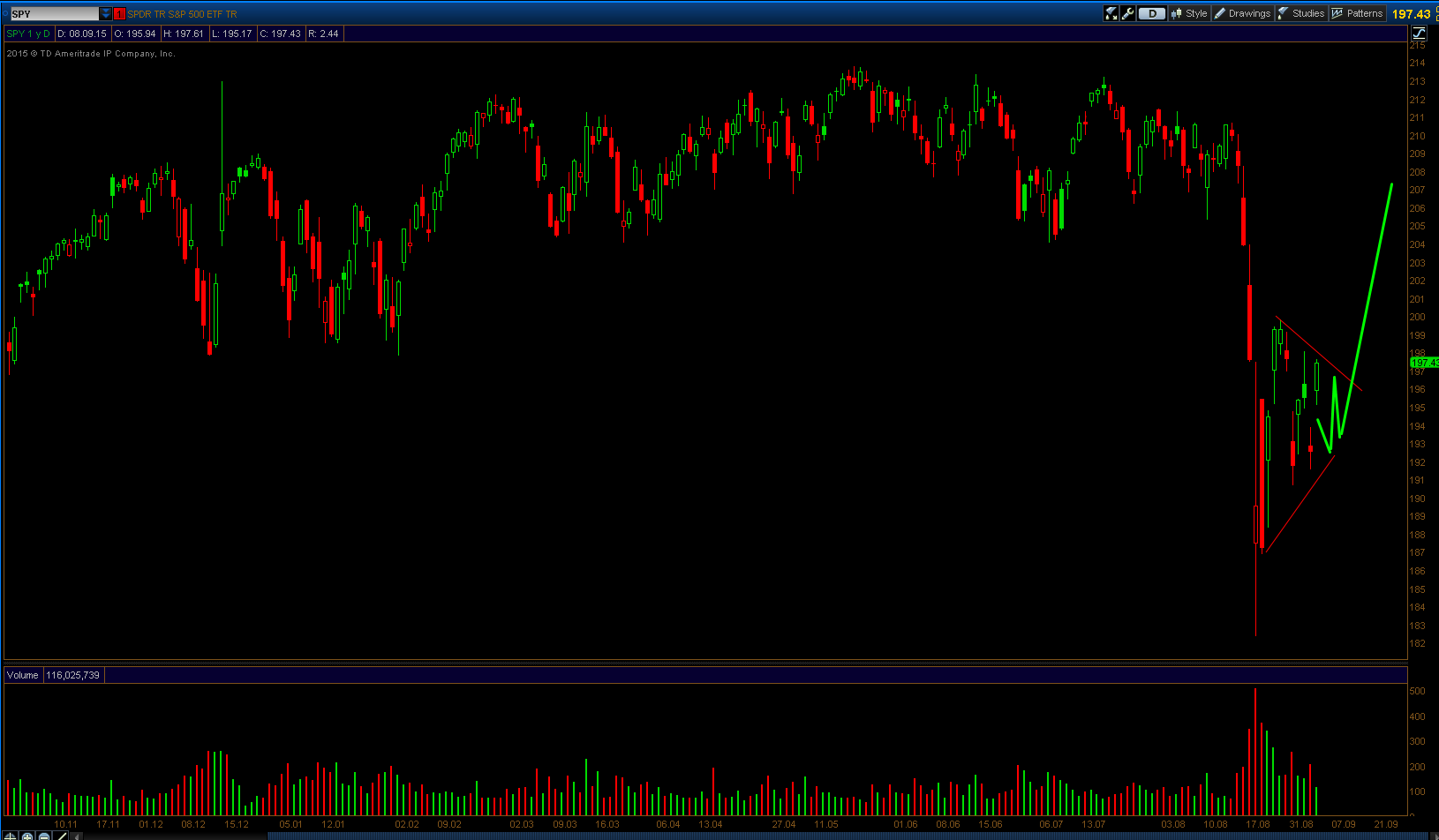Click the H: 197.61 high value

(184, 34)
